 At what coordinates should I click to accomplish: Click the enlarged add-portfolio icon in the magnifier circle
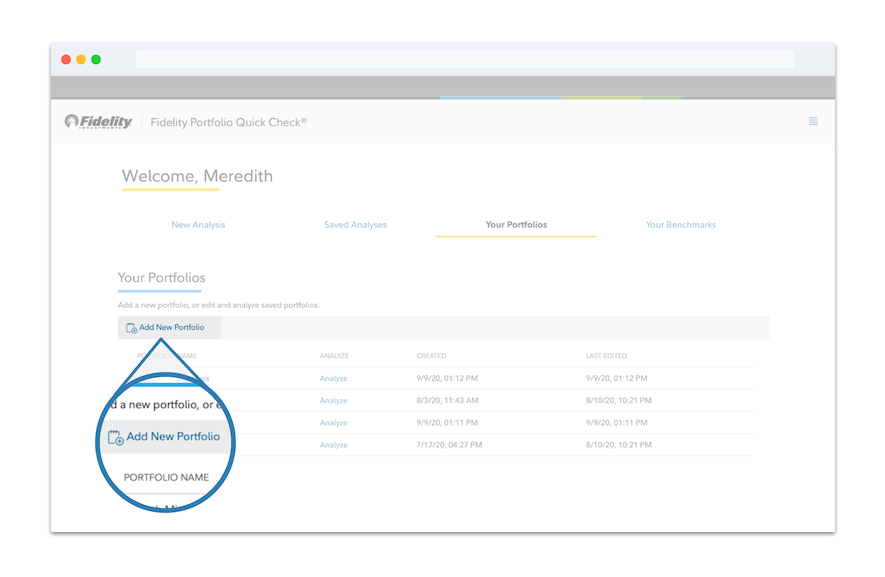(x=115, y=437)
